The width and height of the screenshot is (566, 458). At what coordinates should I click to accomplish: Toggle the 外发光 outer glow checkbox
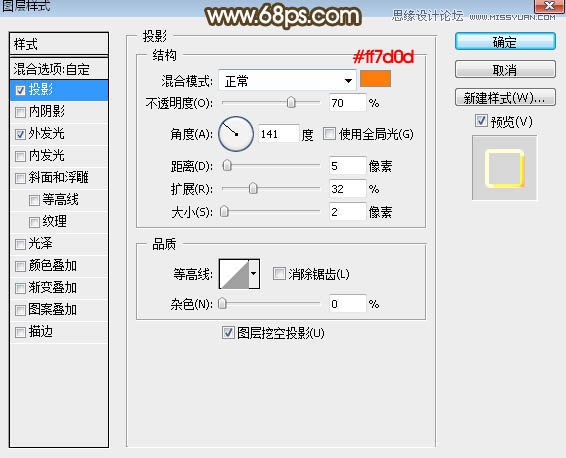click(20, 134)
